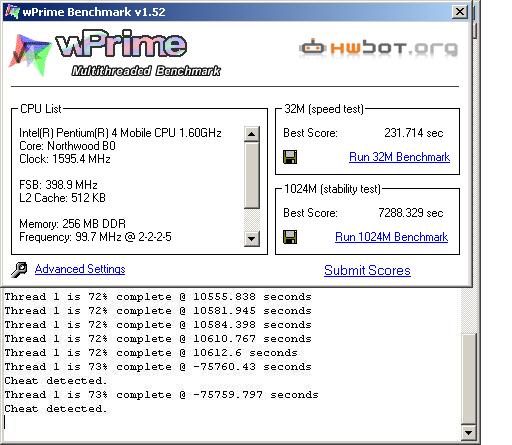The height and width of the screenshot is (445, 512).
Task: Click the log output scroll down arrow
Action: [x=468, y=433]
